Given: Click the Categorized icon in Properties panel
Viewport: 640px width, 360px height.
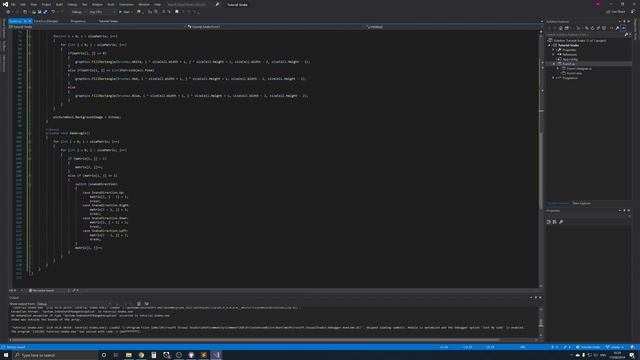Looking at the screenshot, I should click(549, 222).
